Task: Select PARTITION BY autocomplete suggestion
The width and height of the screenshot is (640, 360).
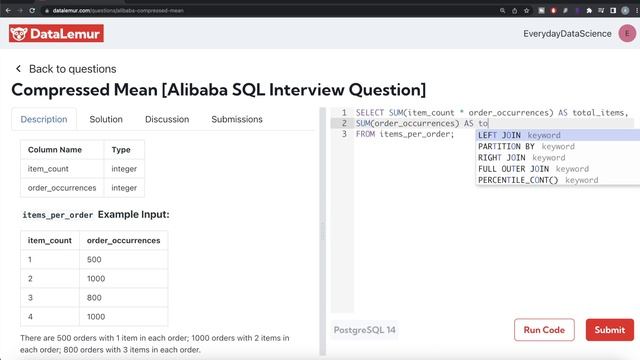Action: tap(558, 146)
